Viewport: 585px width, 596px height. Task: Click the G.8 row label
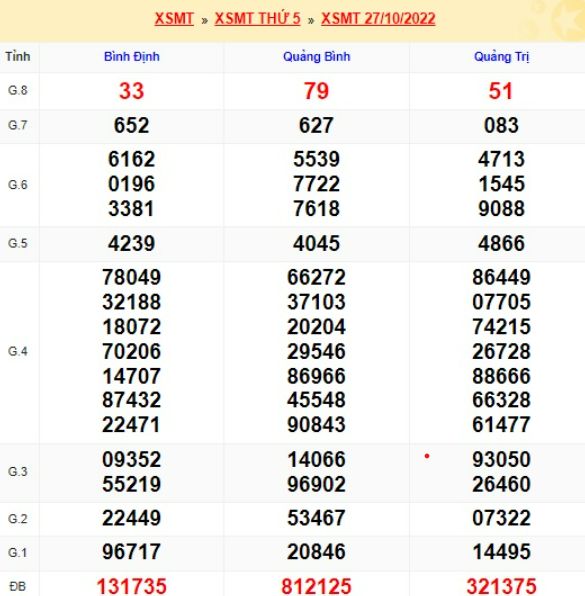tap(18, 90)
